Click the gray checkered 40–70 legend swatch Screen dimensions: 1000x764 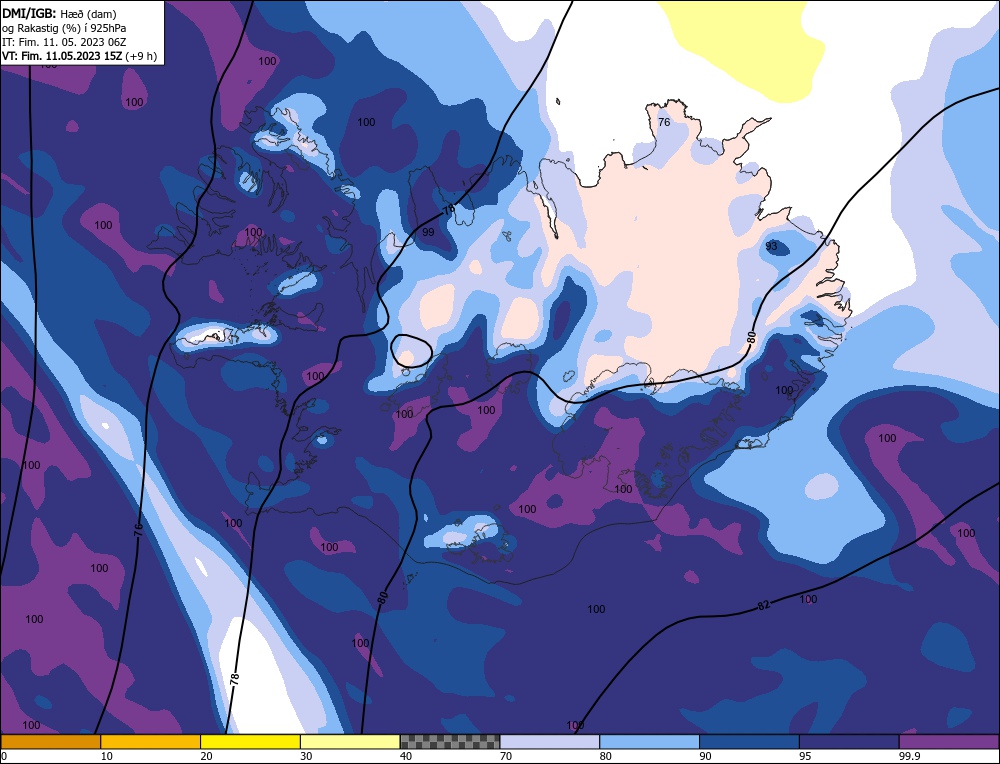(x=450, y=742)
